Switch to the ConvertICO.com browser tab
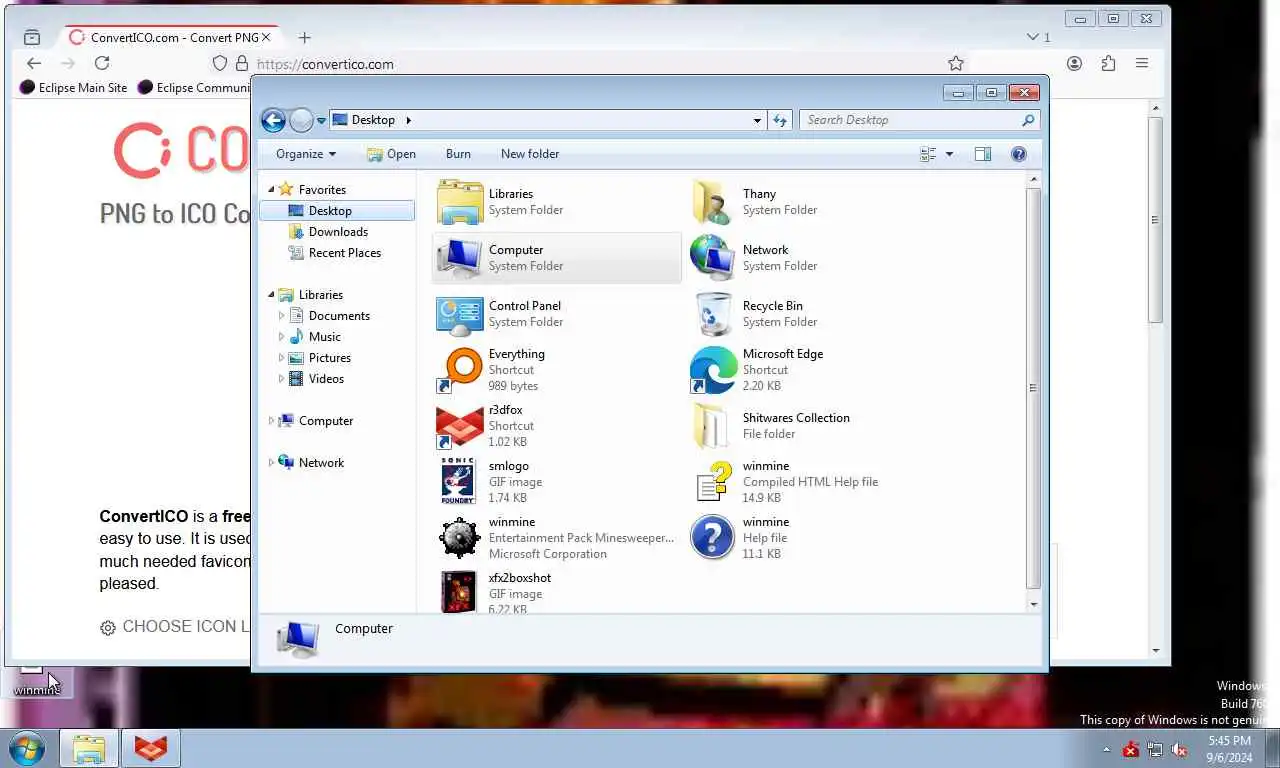1280x768 pixels. tap(171, 37)
